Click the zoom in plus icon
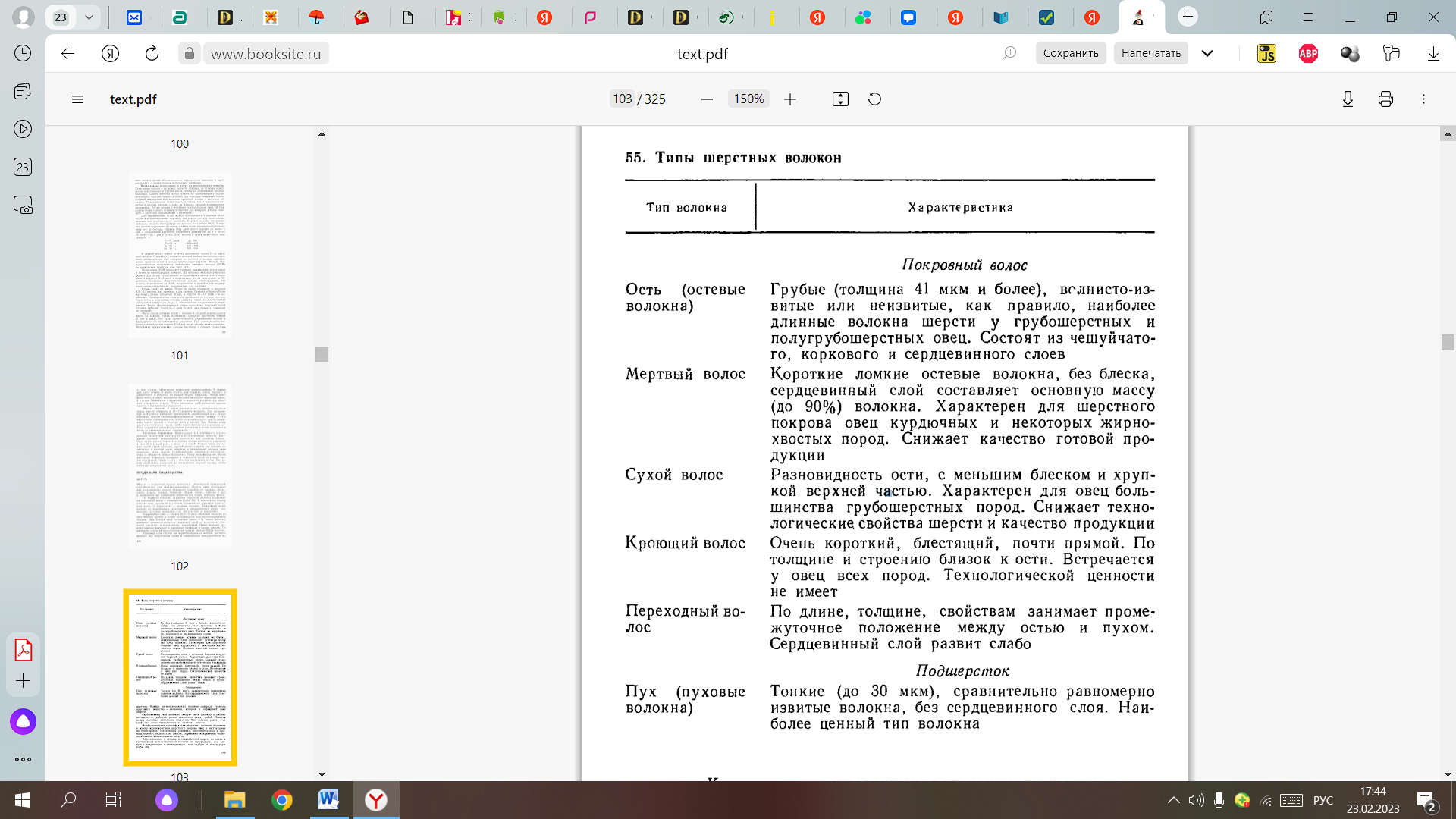This screenshot has width=1456, height=819. 790,99
